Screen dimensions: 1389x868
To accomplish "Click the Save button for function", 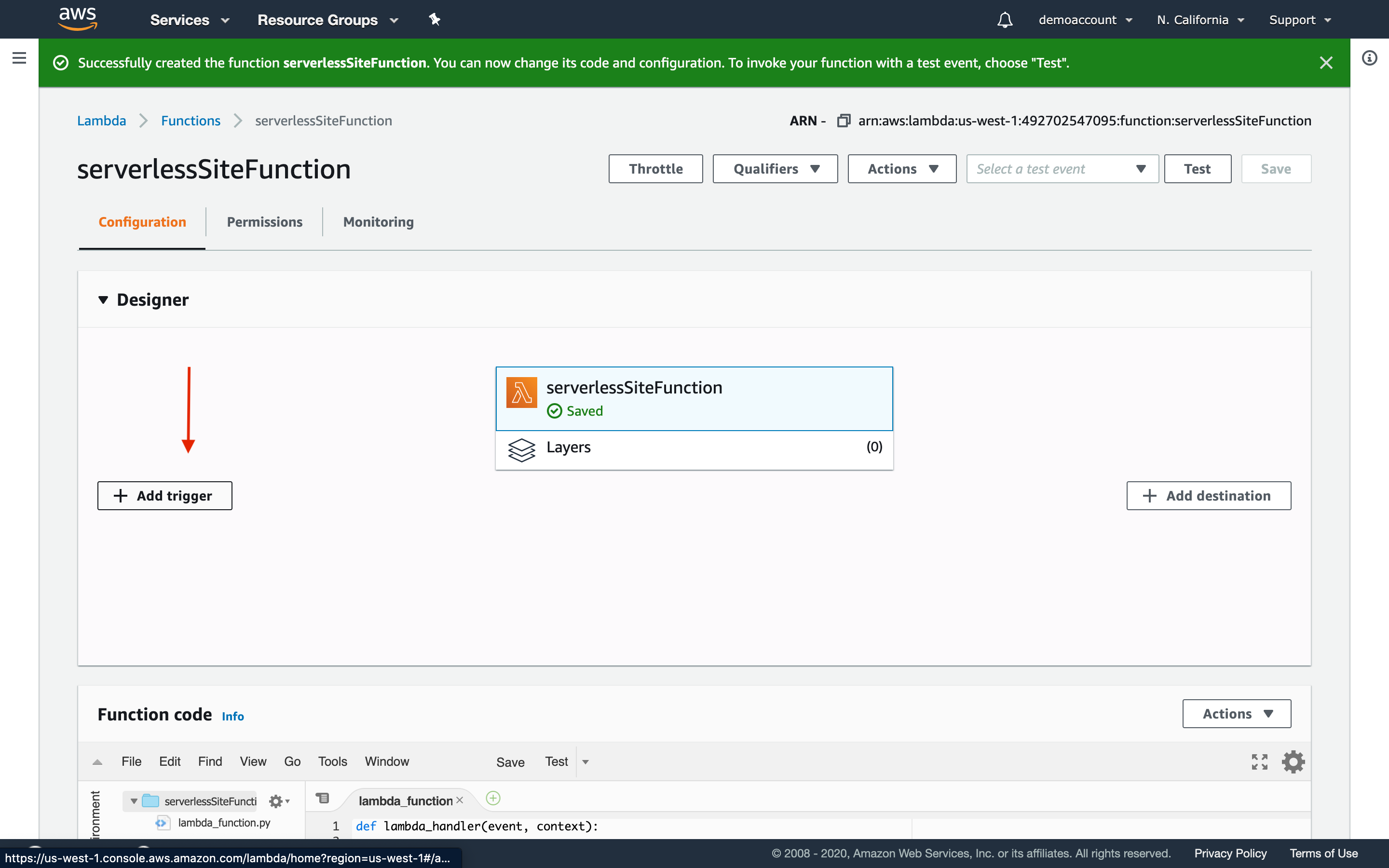I will click(1276, 168).
